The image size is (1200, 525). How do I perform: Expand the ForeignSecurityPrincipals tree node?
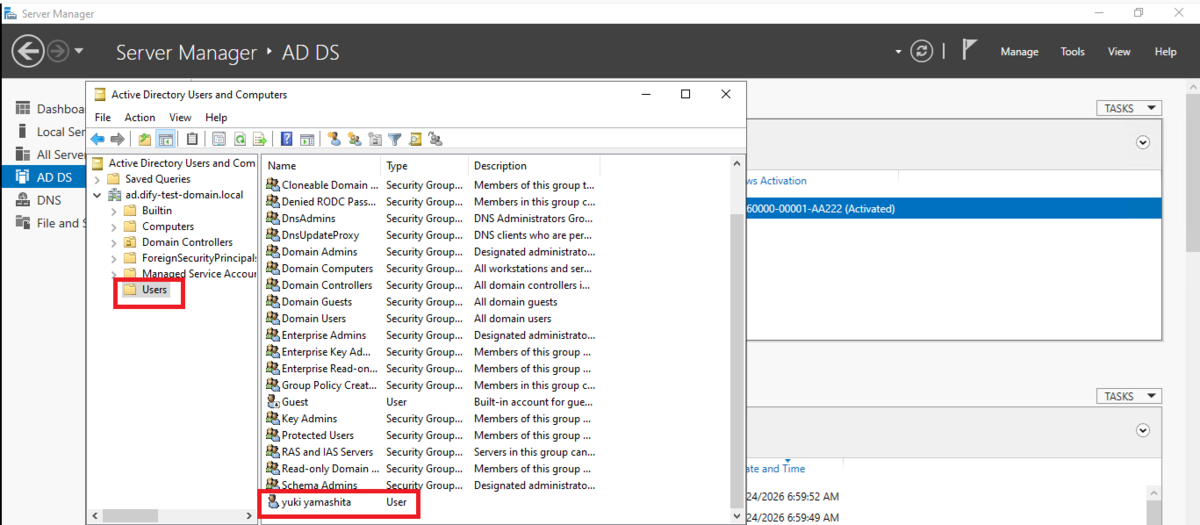tap(114, 258)
